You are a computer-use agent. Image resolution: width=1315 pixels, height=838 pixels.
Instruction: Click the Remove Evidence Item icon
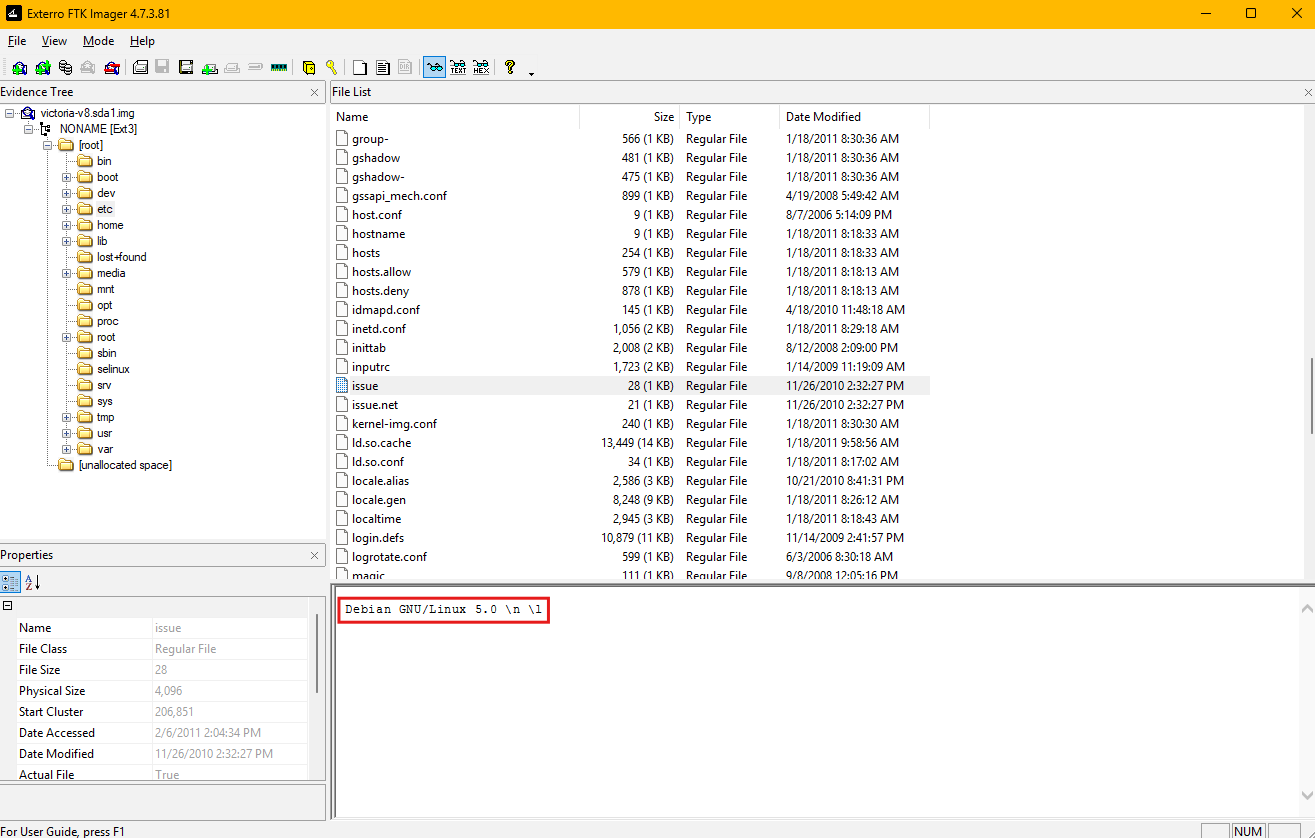click(x=89, y=68)
